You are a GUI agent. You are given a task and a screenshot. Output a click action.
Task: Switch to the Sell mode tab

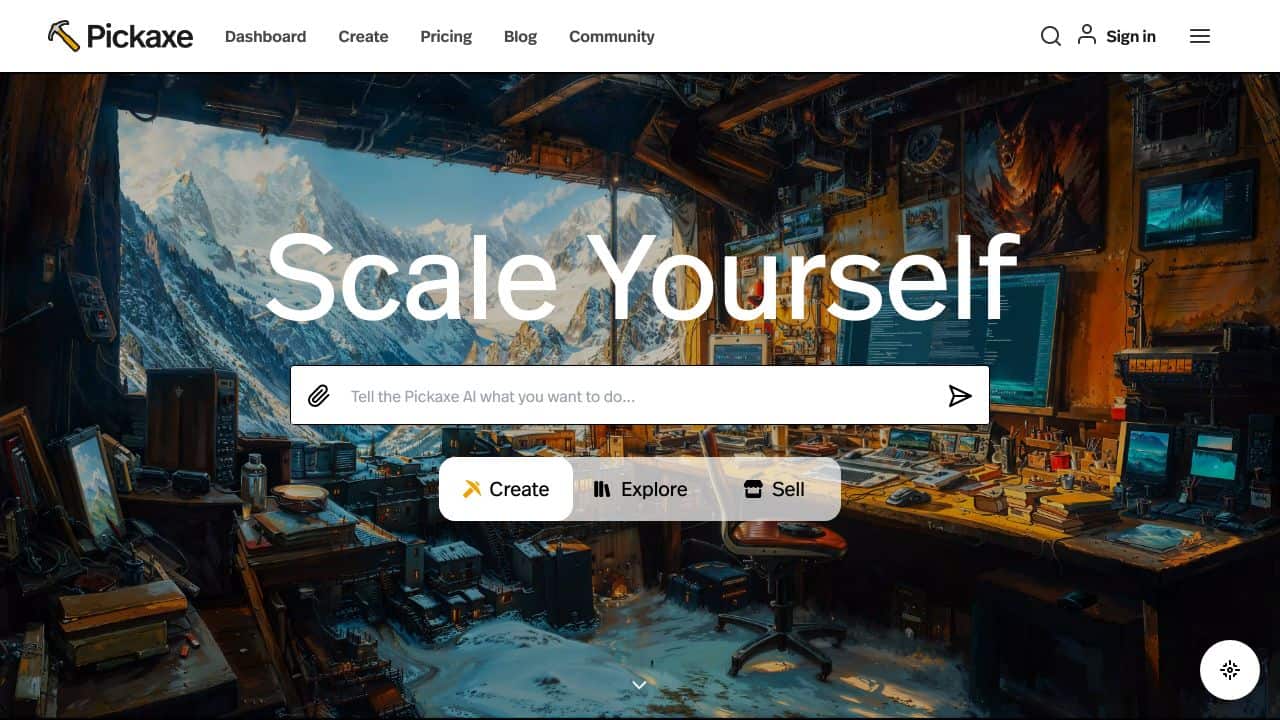774,489
